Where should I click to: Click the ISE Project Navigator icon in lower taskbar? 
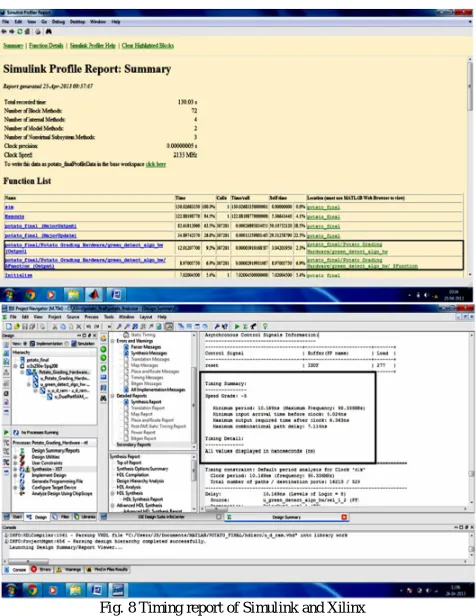point(117,590)
